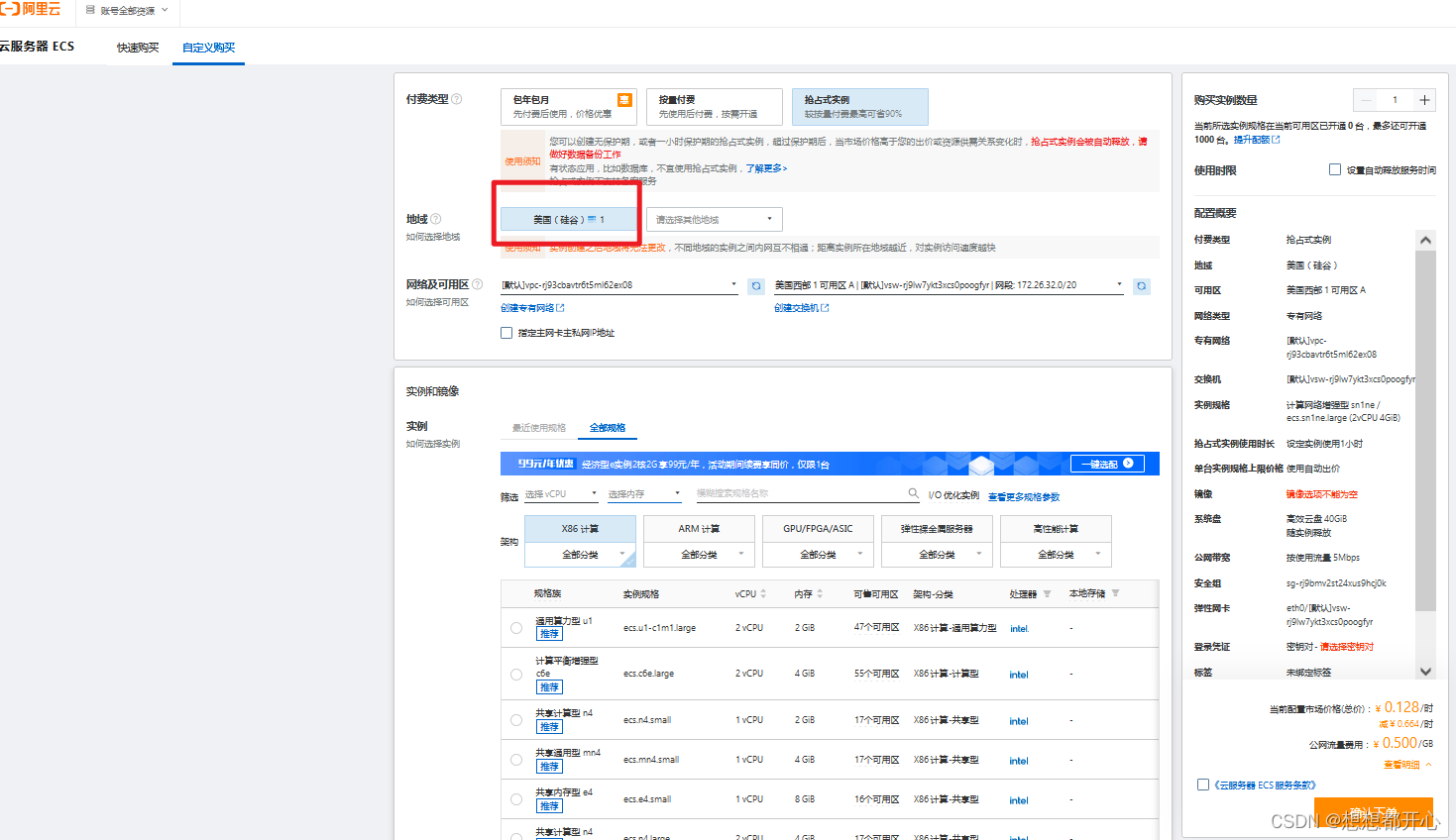This screenshot has height=840, width=1456.
Task: Expand 全部分类 dropdown under GPU/FPGA/ASIC
Action: point(818,555)
